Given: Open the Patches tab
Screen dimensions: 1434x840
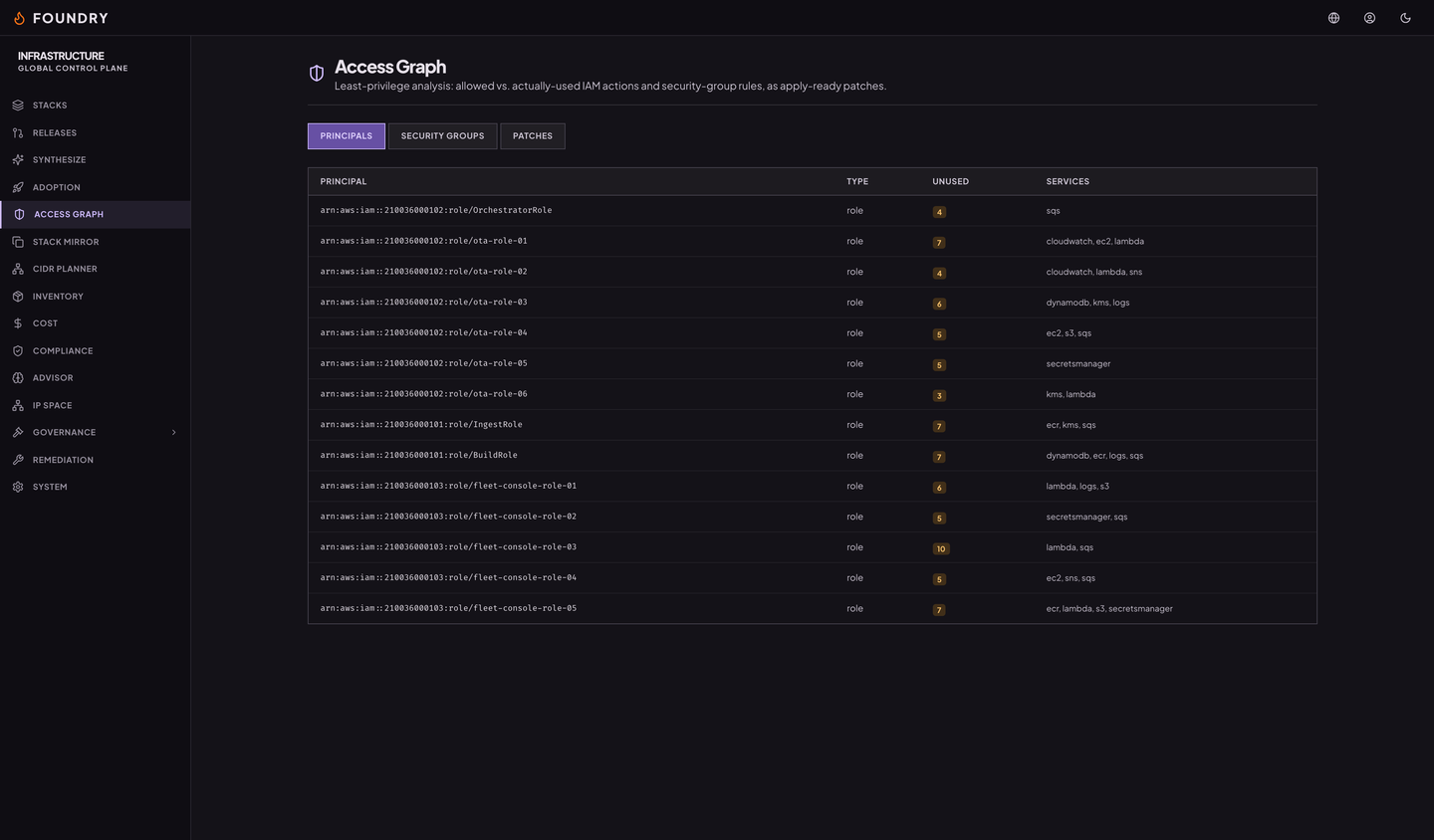Looking at the screenshot, I should click(x=533, y=136).
